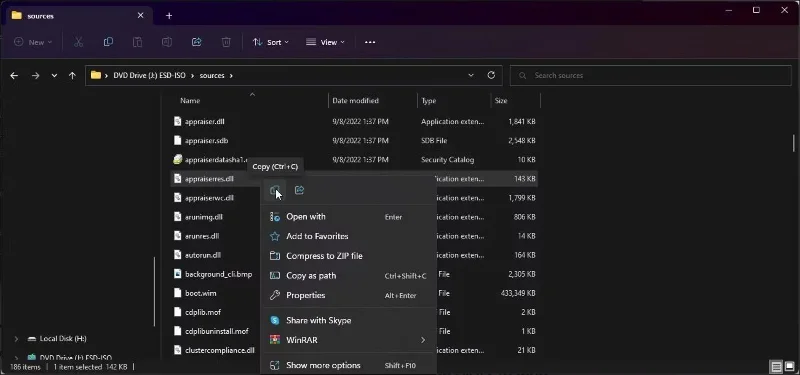The width and height of the screenshot is (800, 375).
Task: Open the See more (three dots) menu
Action: [x=370, y=42]
